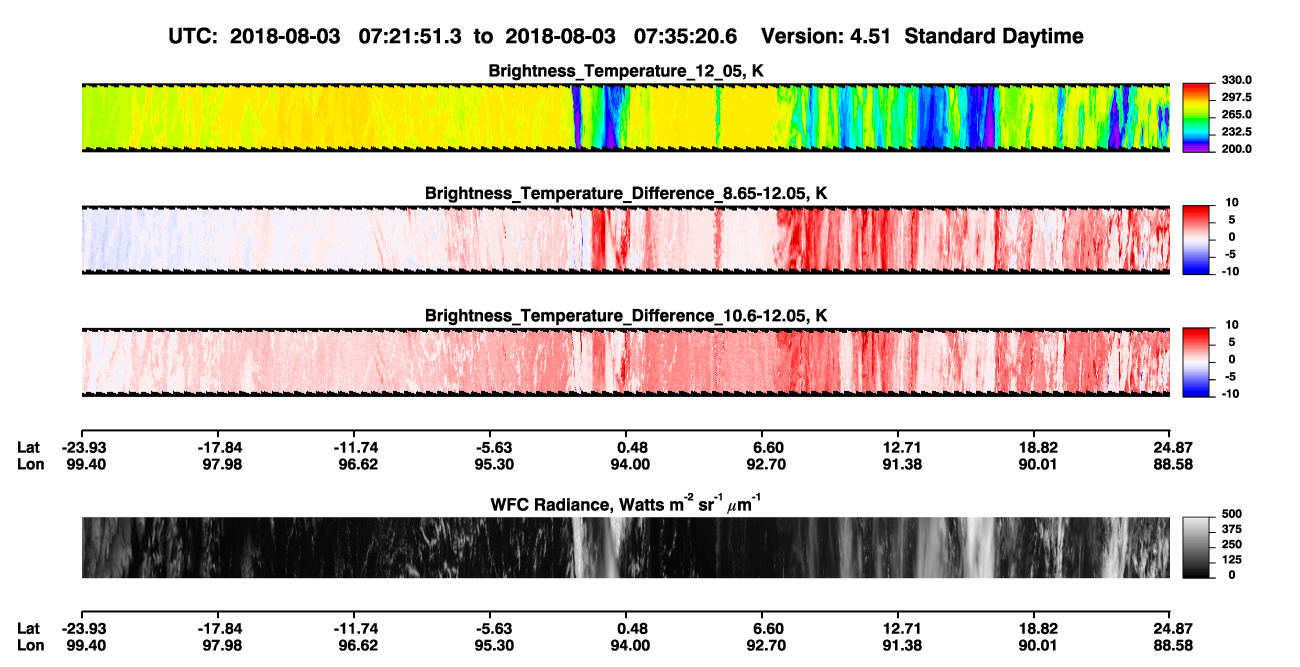Click longitude '92.70' on the axis above WFC title
The image size is (1300, 667).
(765, 464)
